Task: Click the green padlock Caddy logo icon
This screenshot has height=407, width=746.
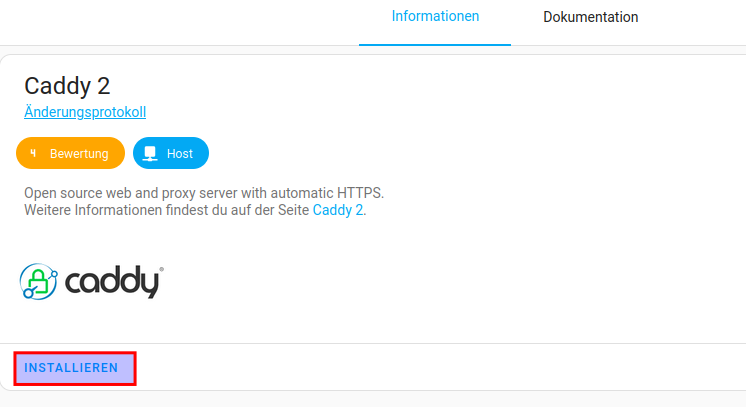Action: (39, 282)
